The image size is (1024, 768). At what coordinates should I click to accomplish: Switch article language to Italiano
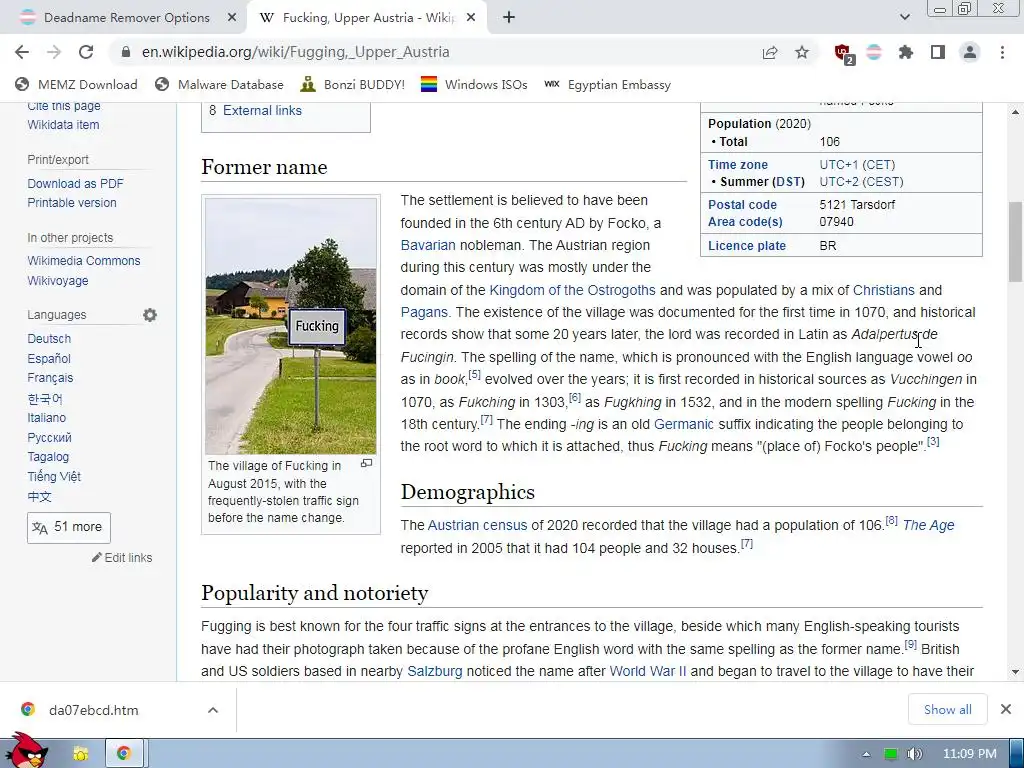[x=46, y=418]
